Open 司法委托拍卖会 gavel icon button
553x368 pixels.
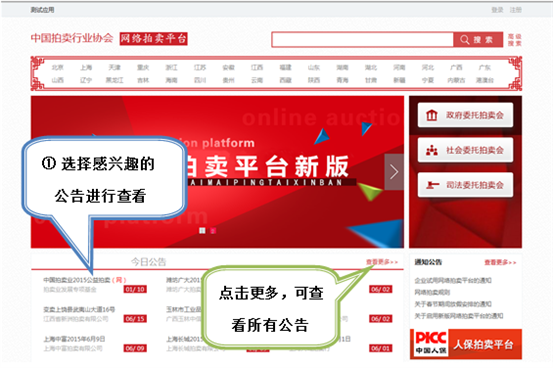point(465,185)
